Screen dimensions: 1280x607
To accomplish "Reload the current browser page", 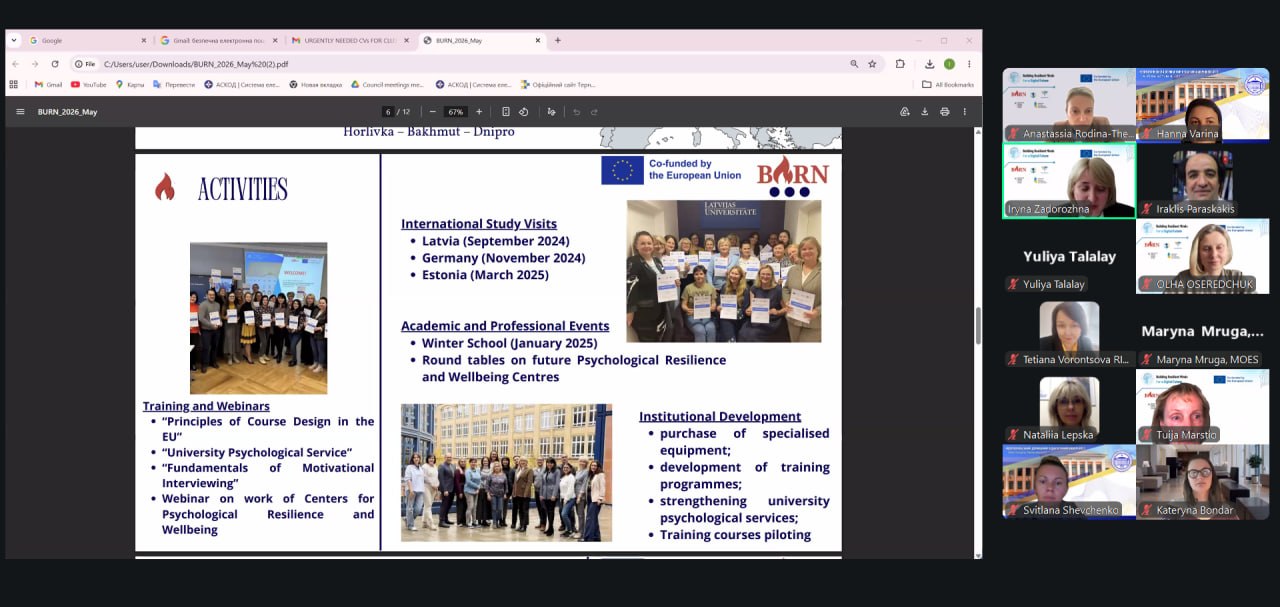I will coord(55,64).
